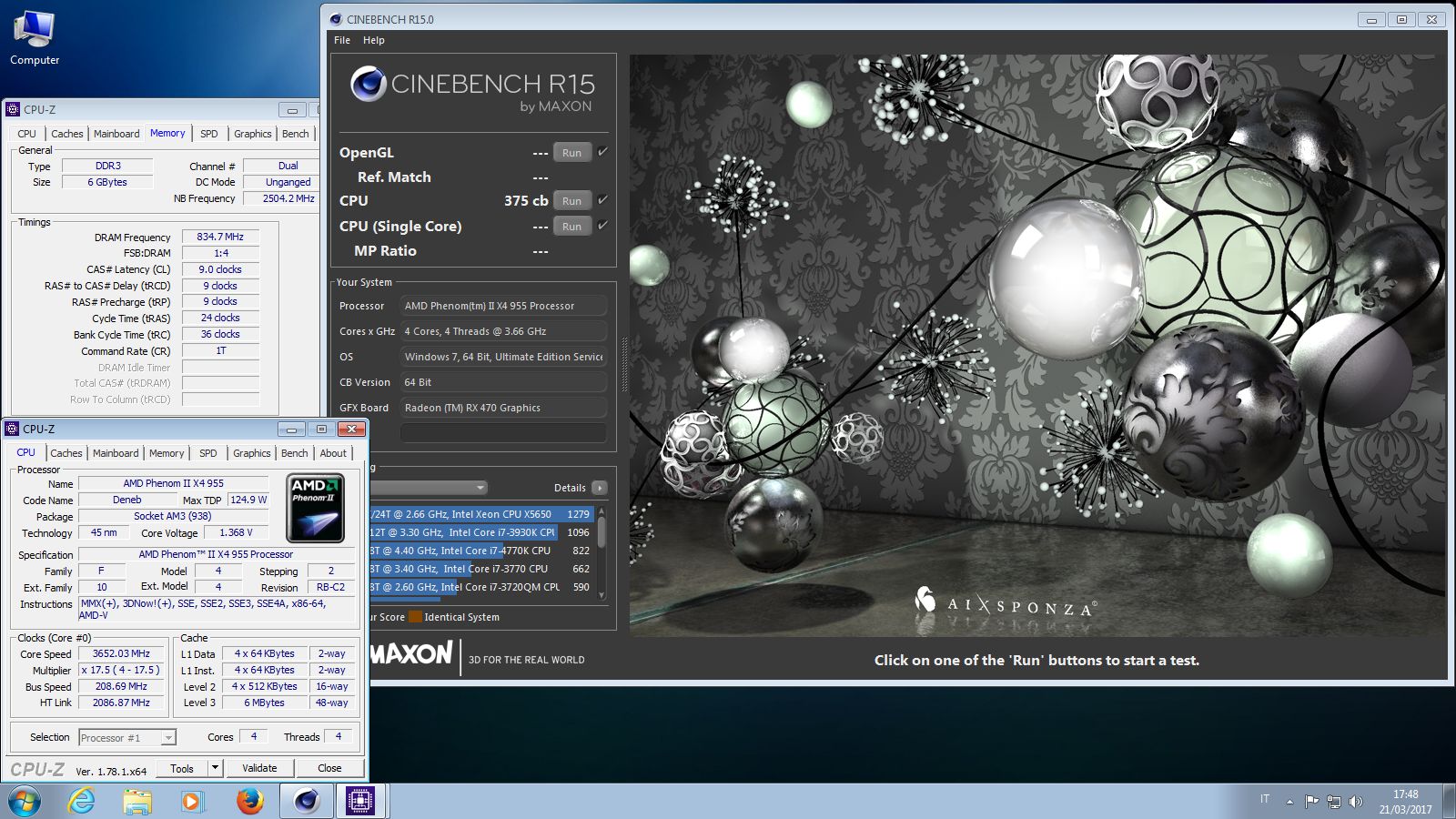
Task: Switch to CPU-Z via its taskbar icon
Action: [360, 802]
